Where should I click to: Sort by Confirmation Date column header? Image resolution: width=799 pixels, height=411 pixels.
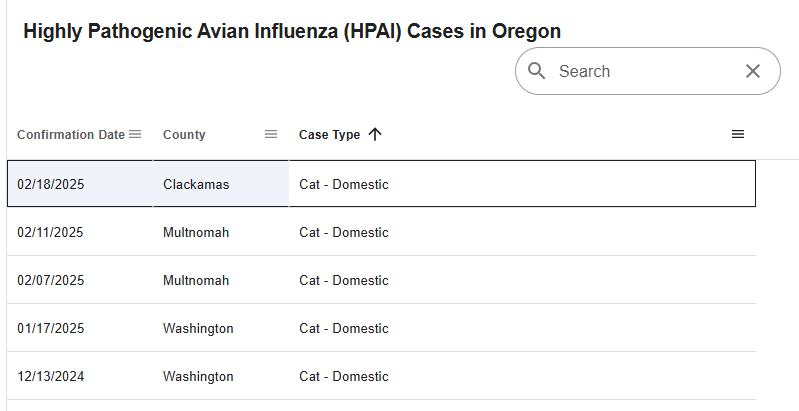(71, 135)
